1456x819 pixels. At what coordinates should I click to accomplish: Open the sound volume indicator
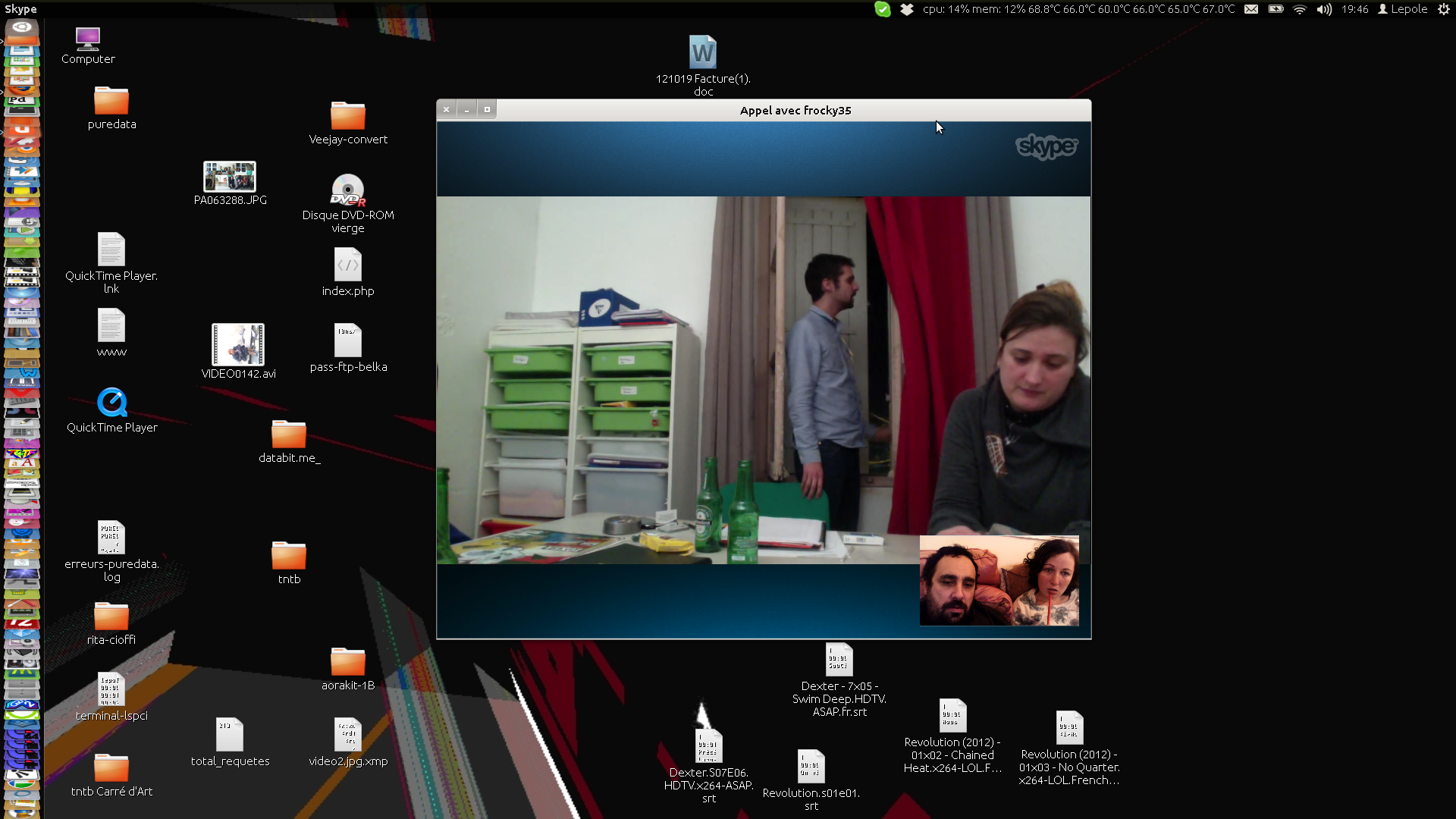coord(1324,9)
